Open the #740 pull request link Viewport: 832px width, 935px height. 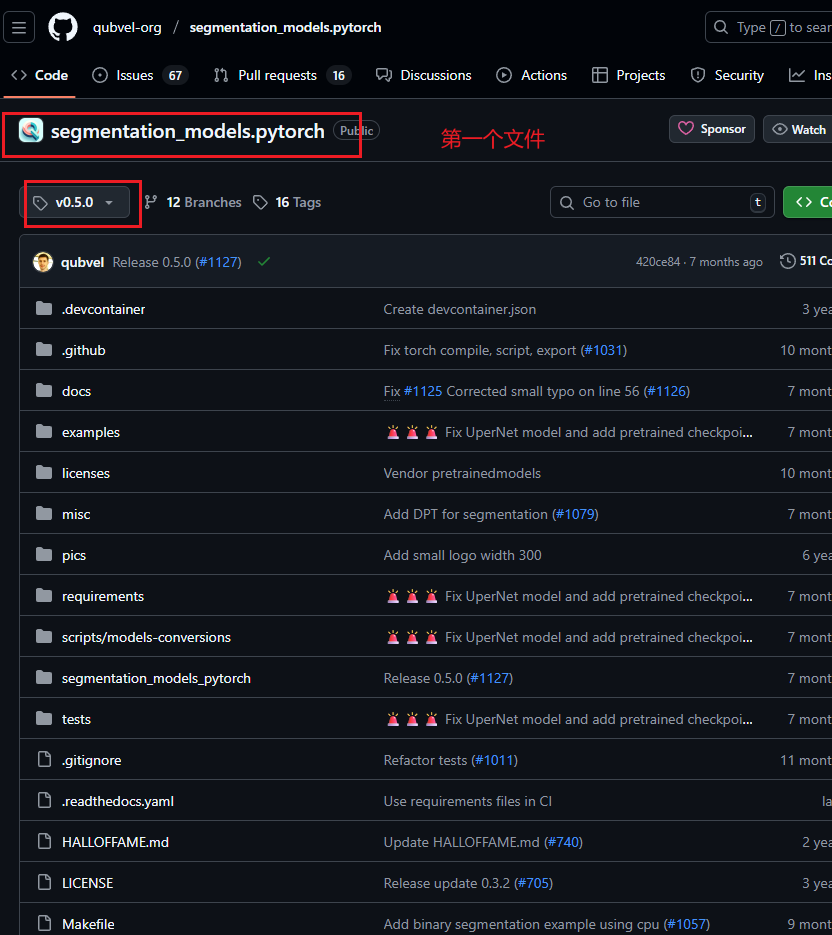pyautogui.click(x=564, y=842)
